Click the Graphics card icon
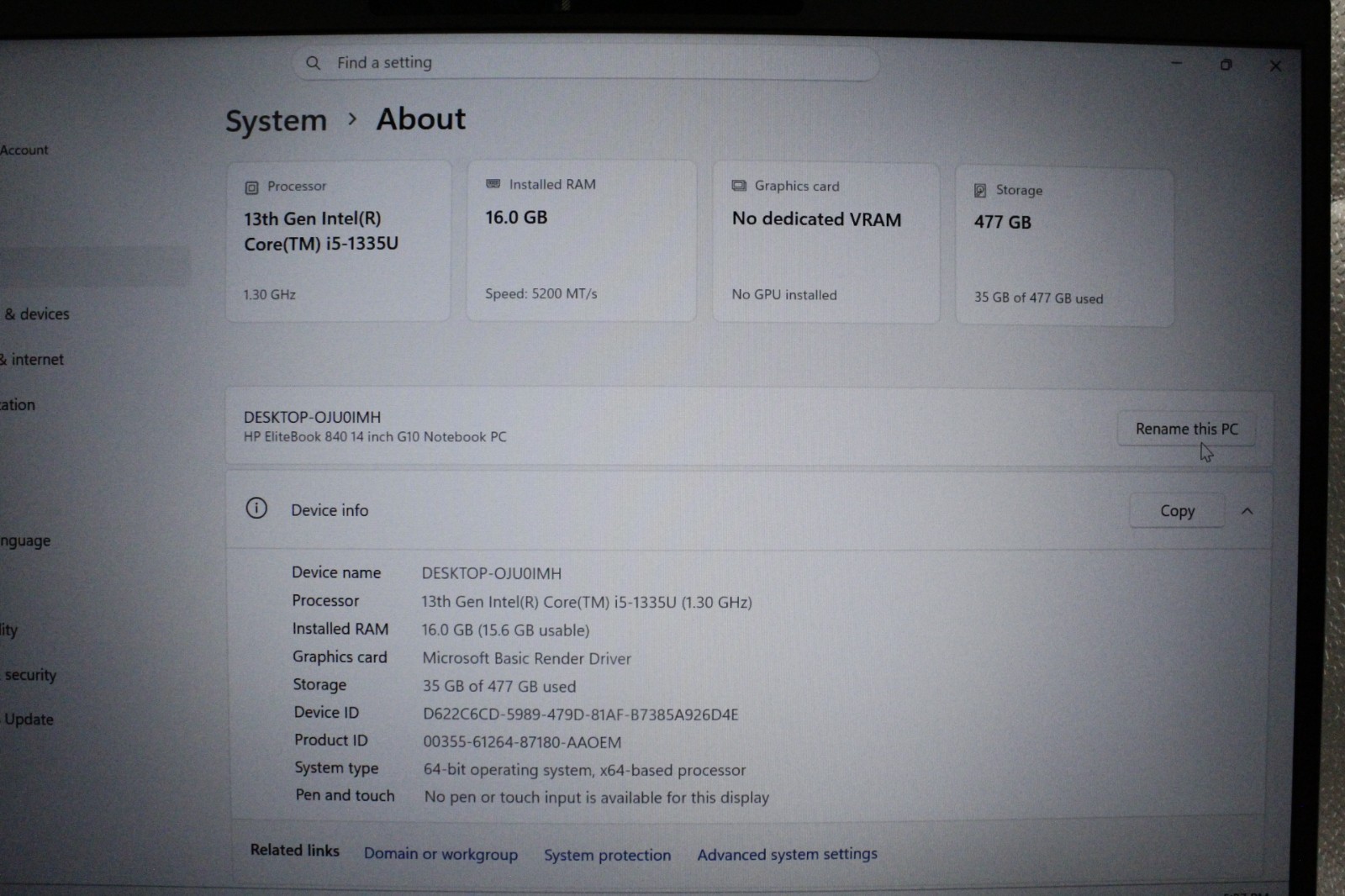The height and width of the screenshot is (896, 1345). coord(739,186)
